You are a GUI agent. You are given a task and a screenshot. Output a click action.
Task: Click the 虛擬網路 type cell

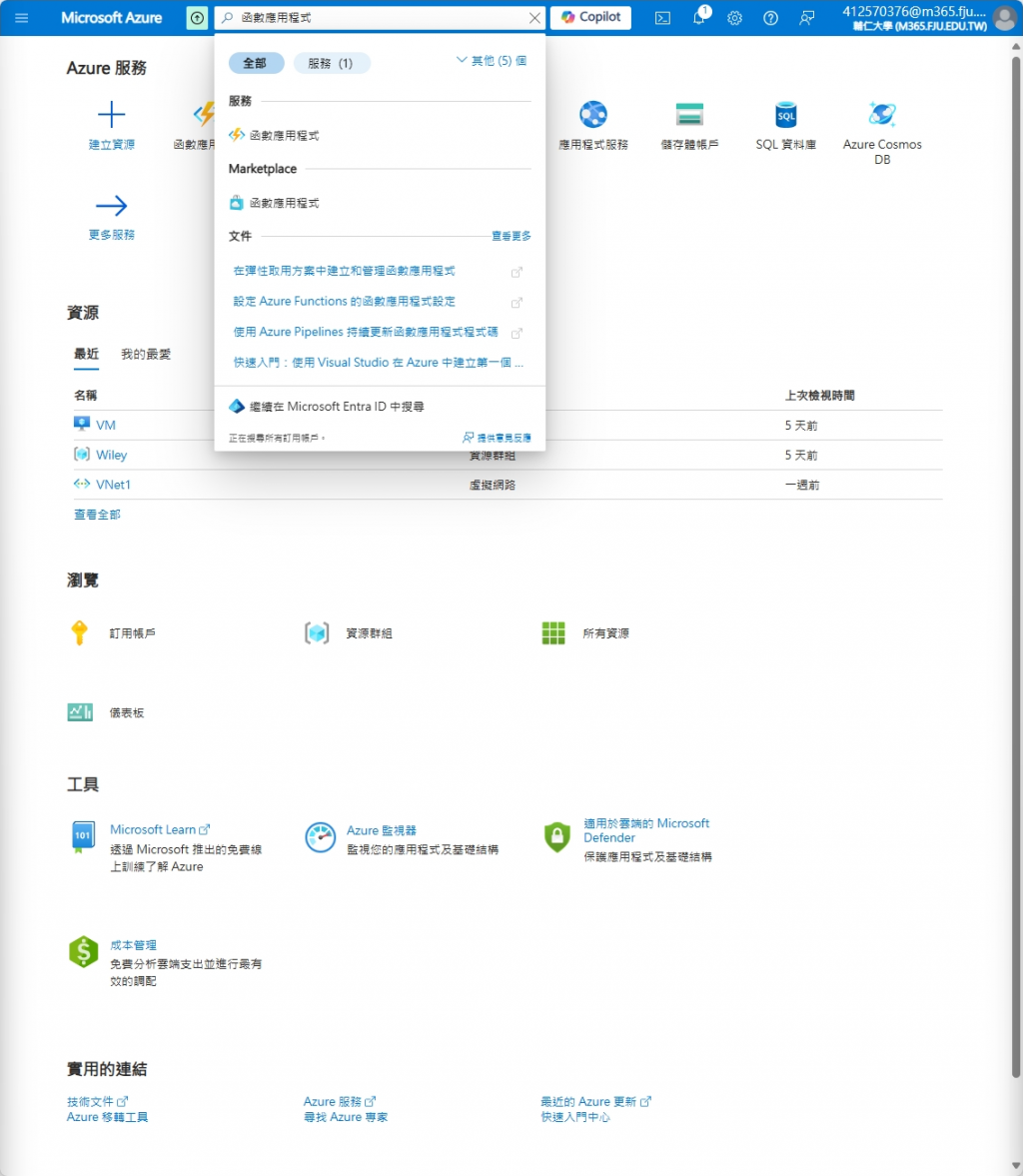[492, 486]
